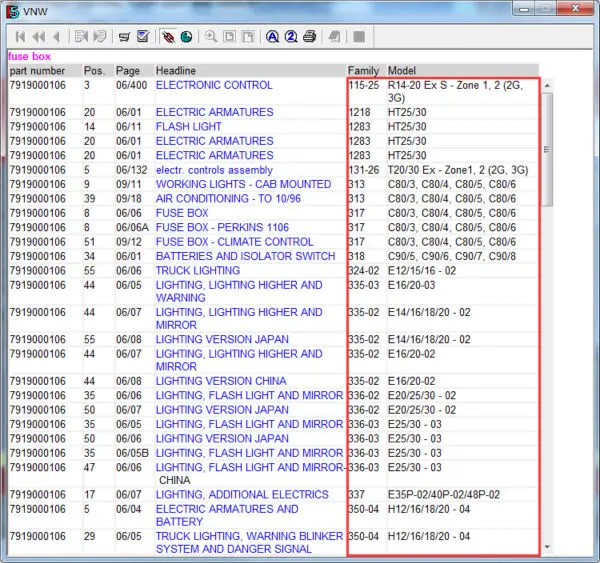Image resolution: width=600 pixels, height=563 pixels.
Task: Click the greyed document-with-arrow icon left of the cart
Action: coord(81,37)
